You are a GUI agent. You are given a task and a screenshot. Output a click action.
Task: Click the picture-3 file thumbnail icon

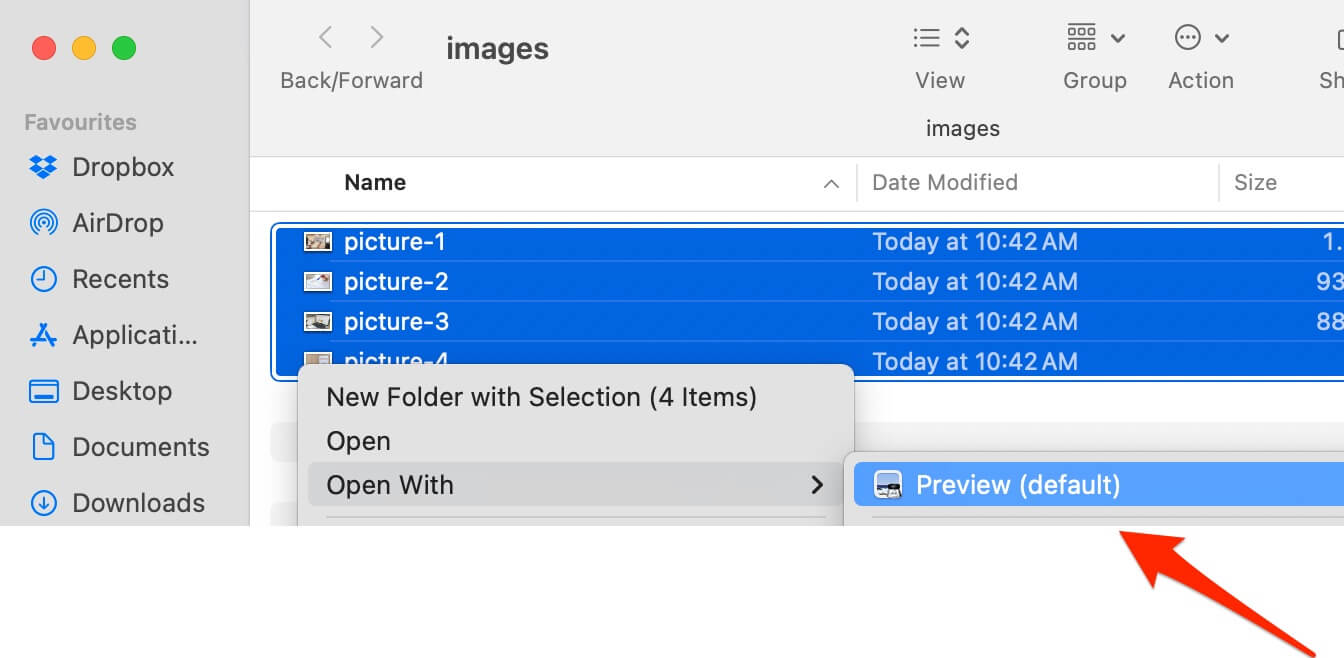[x=318, y=322]
